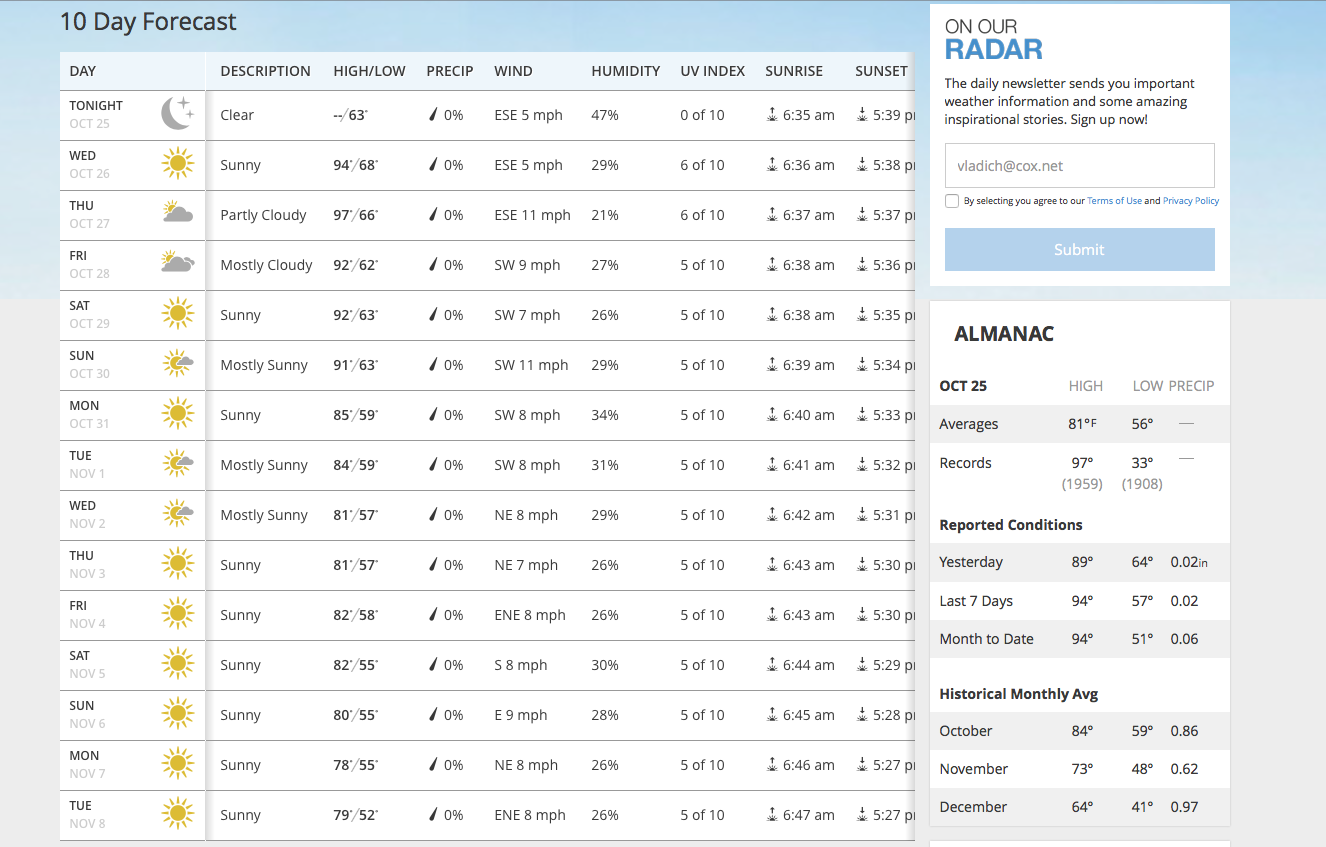Click the Clear description in Tonight row
Image resolution: width=1326 pixels, height=847 pixels.
[237, 115]
